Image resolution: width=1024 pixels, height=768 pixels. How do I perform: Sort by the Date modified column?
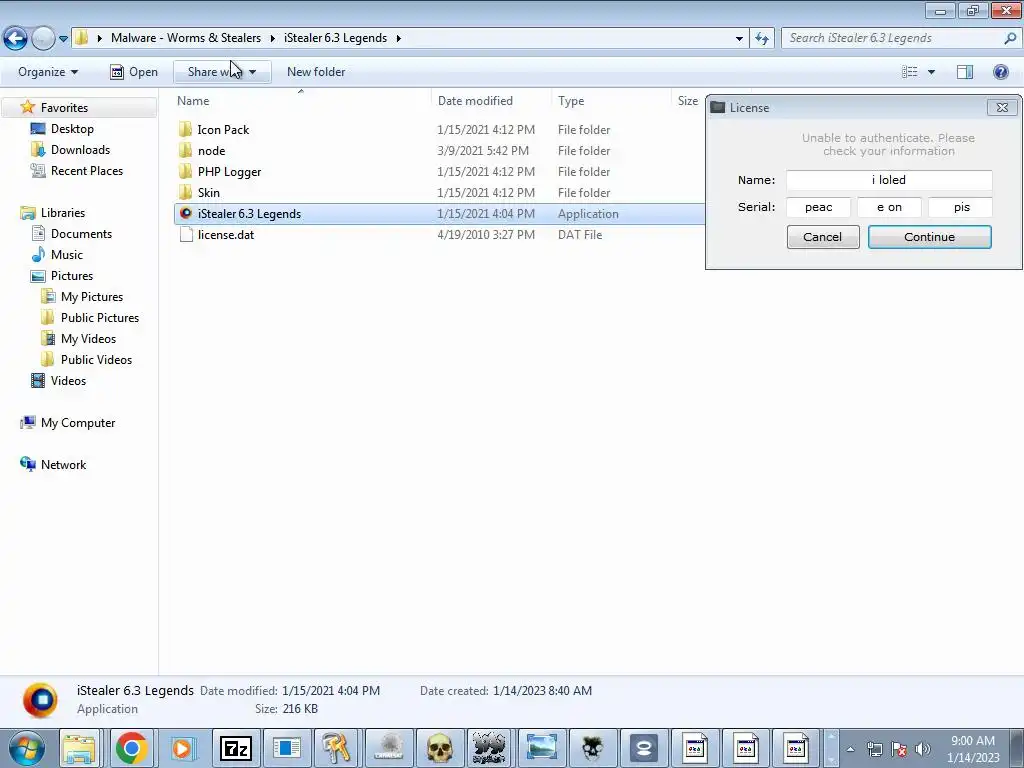pyautogui.click(x=475, y=101)
